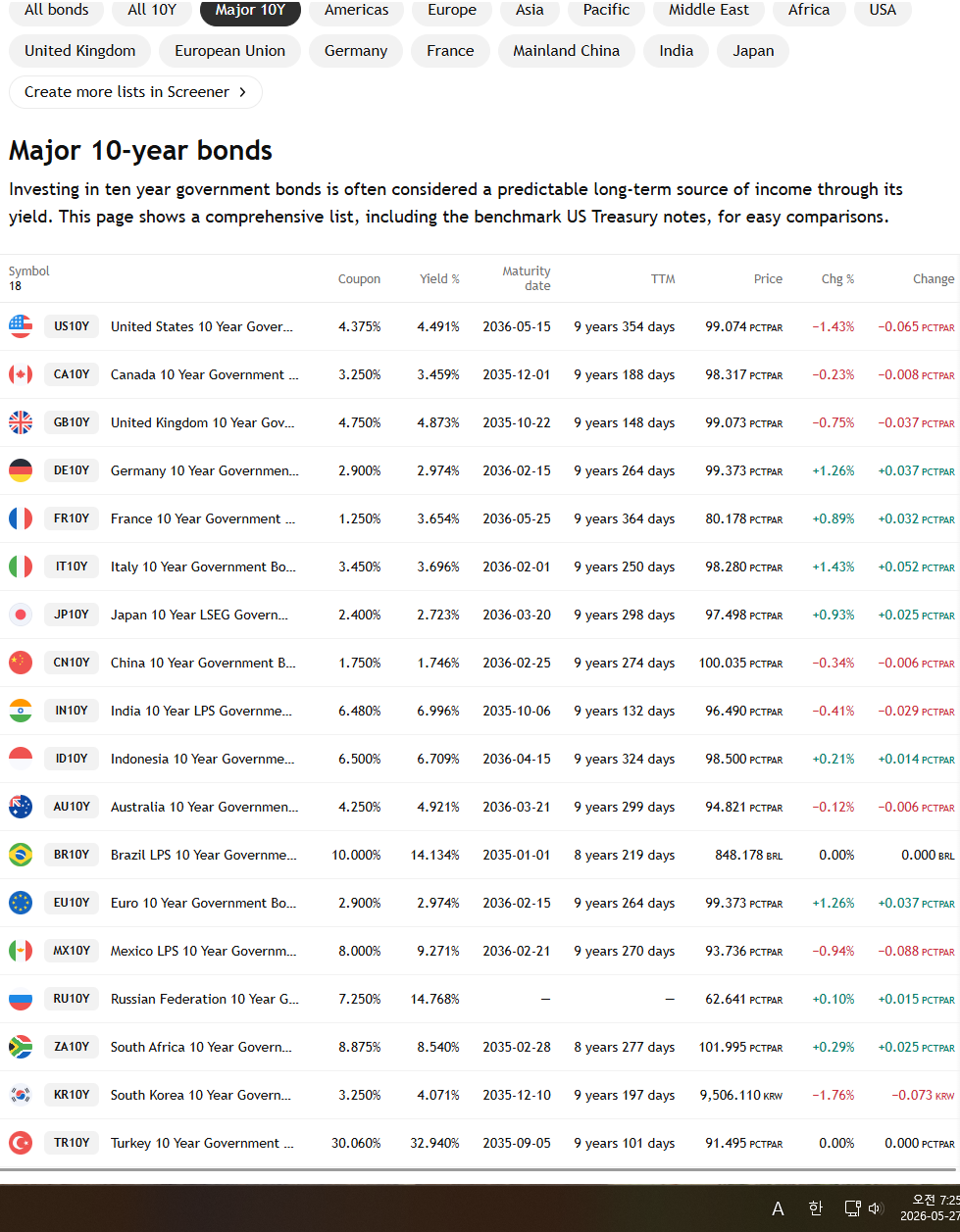Click the South Korea flag icon
This screenshot has height=1232, width=960.
point(21,1095)
